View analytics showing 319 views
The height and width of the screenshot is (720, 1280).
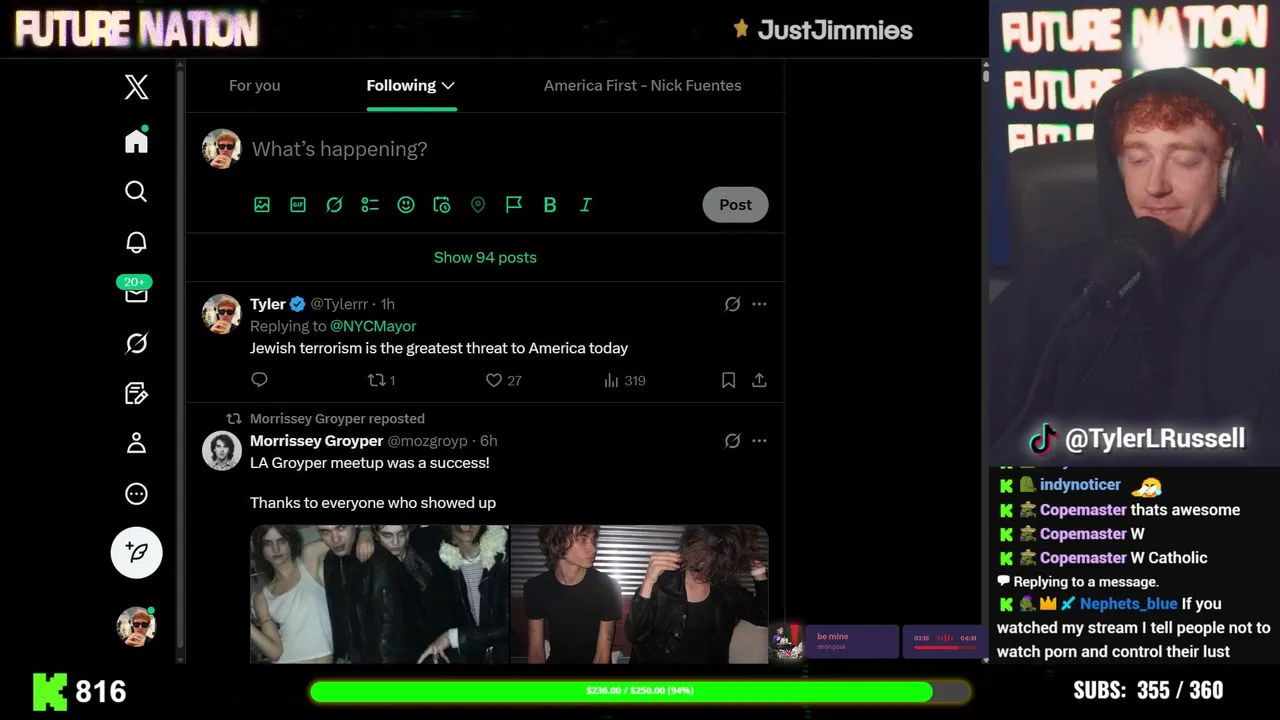click(x=625, y=380)
